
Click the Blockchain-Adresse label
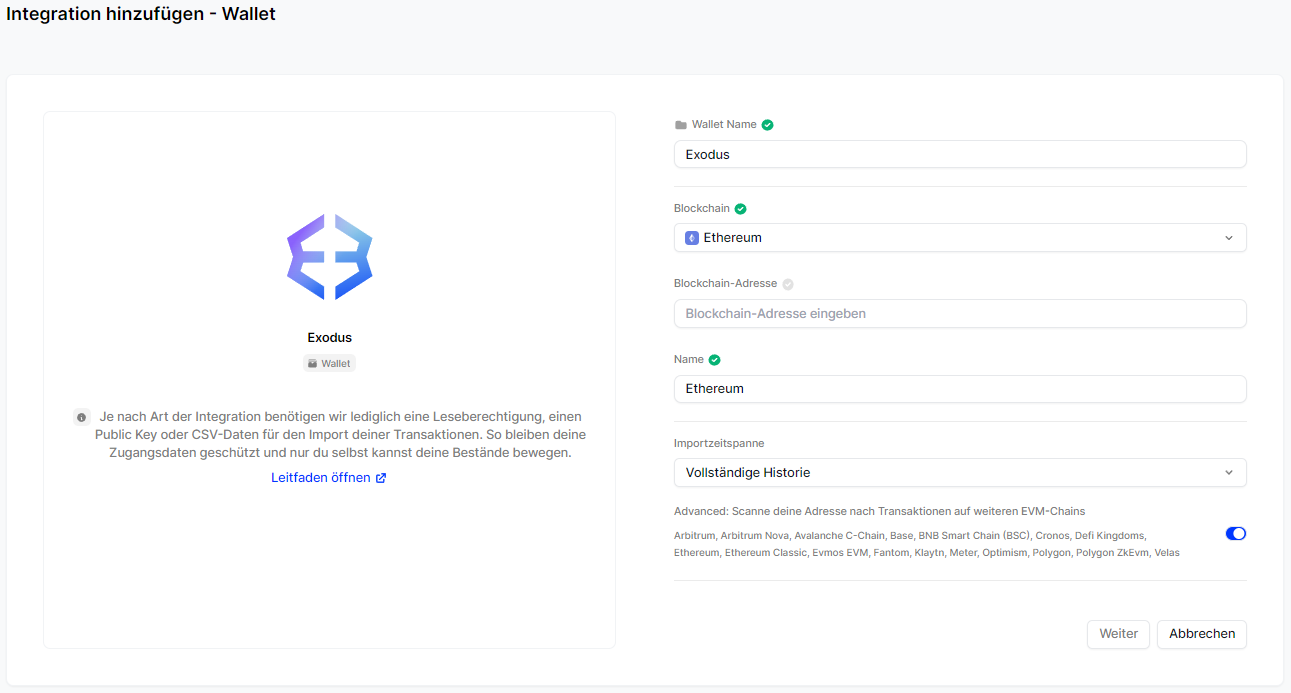coord(725,284)
